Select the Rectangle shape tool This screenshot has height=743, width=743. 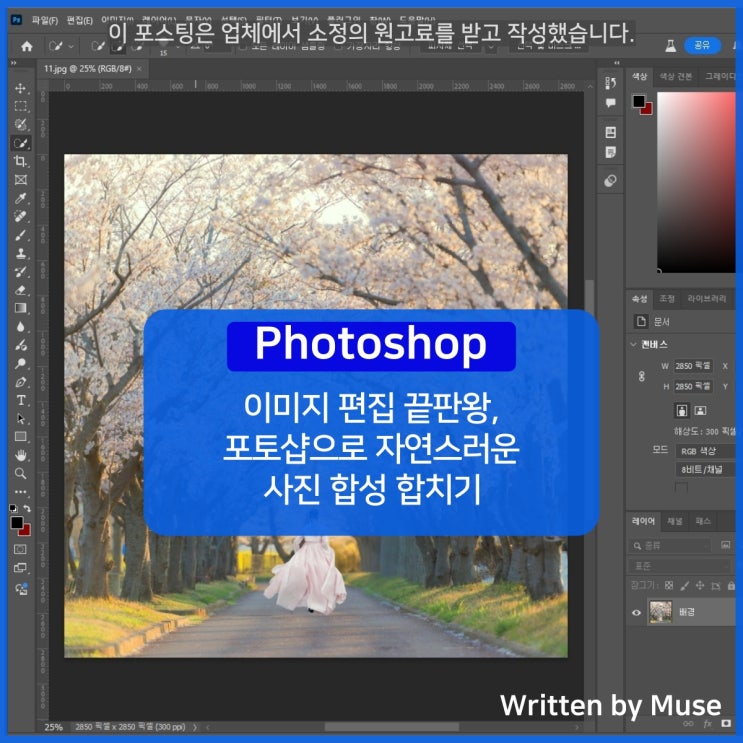[x=20, y=437]
